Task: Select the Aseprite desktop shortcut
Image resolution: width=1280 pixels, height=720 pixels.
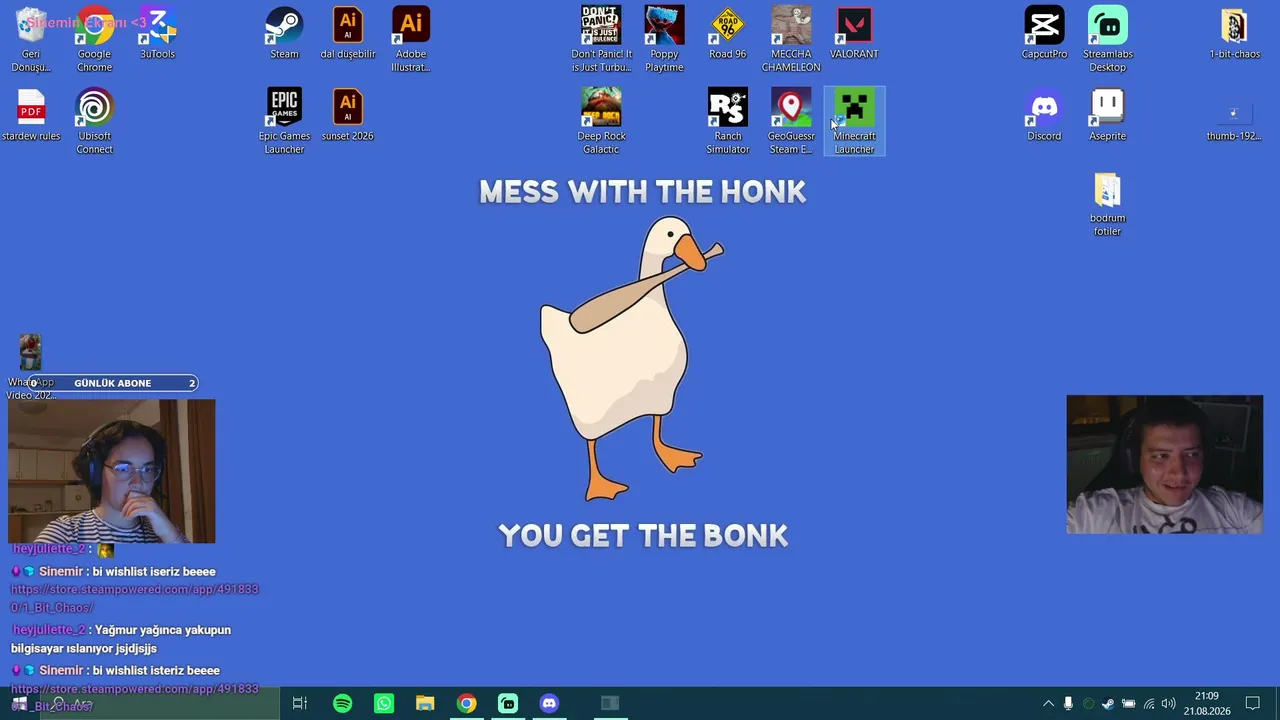Action: [x=1107, y=116]
